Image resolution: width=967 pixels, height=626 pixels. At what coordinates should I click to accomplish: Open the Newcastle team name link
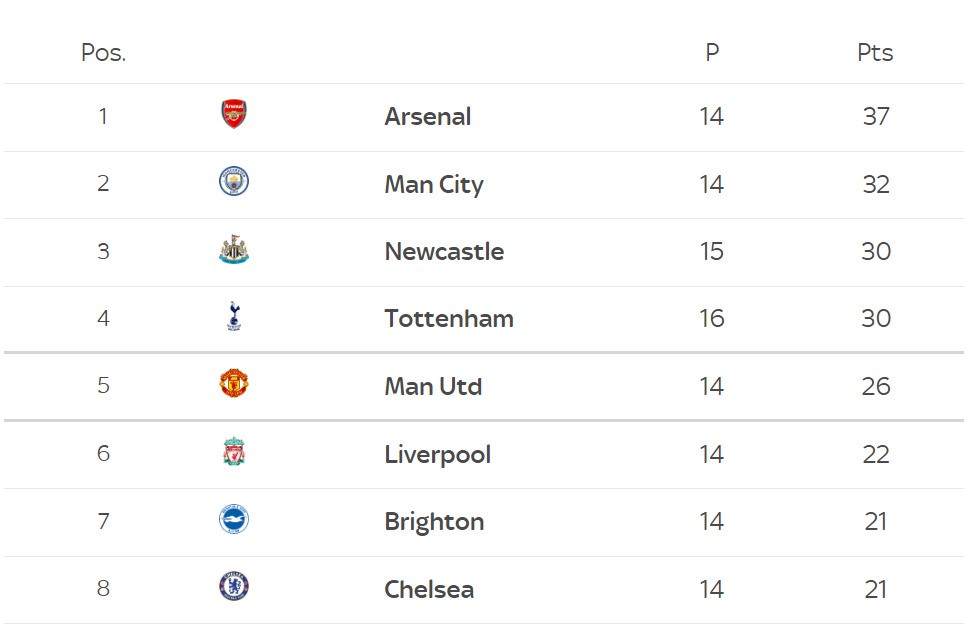pos(444,251)
